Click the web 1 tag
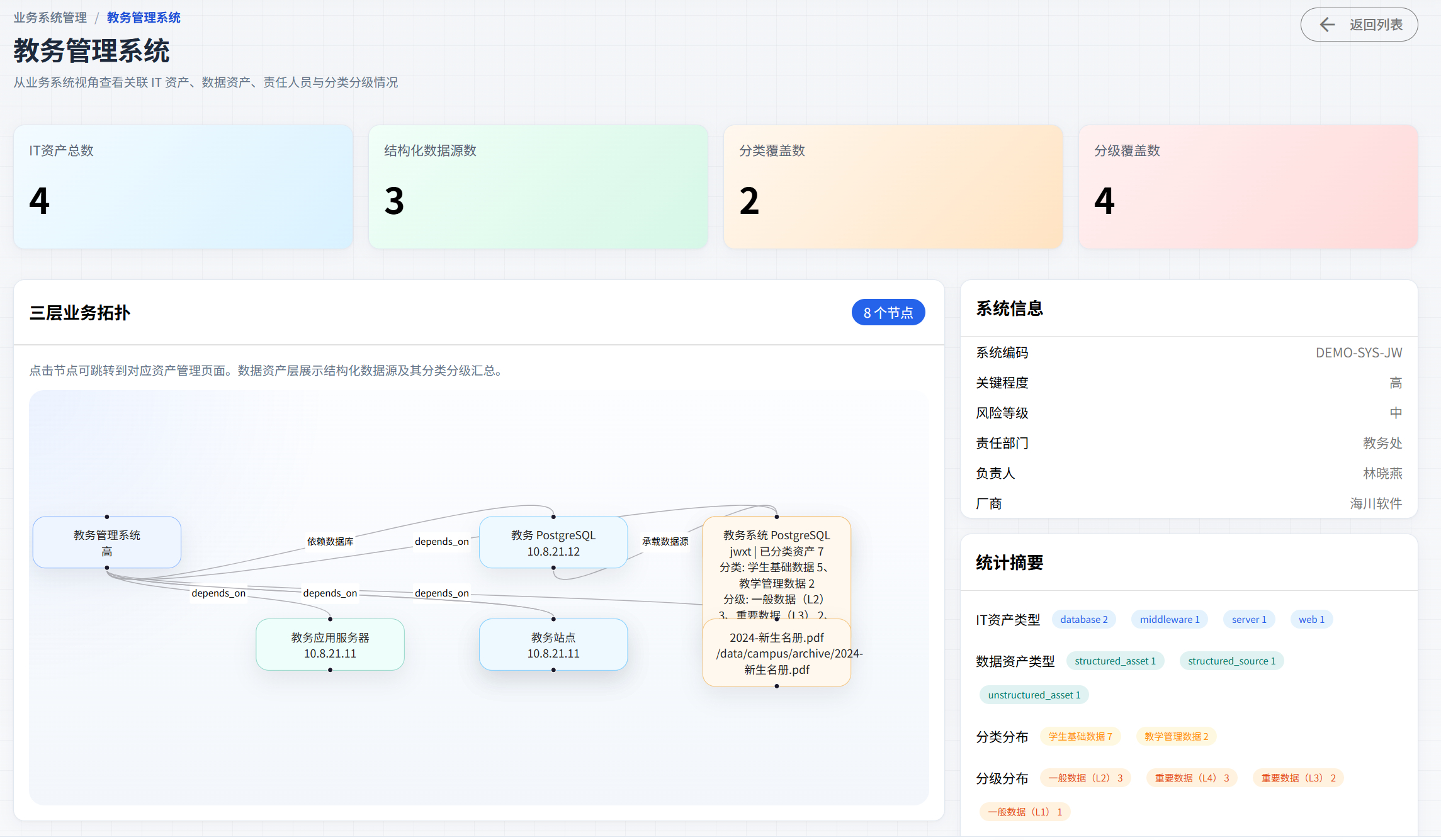 pos(1311,620)
